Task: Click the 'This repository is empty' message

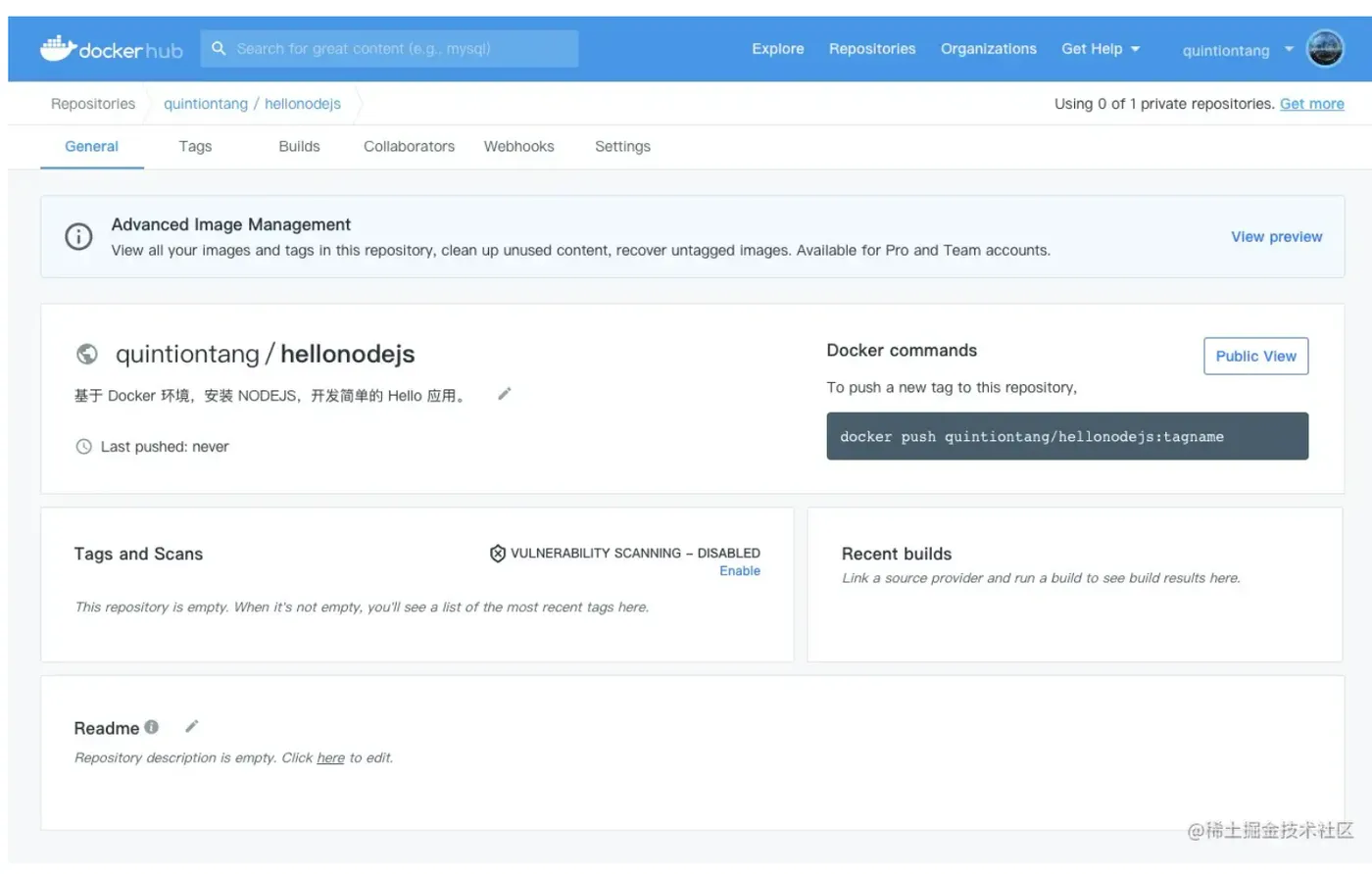Action: pyautogui.click(x=362, y=607)
